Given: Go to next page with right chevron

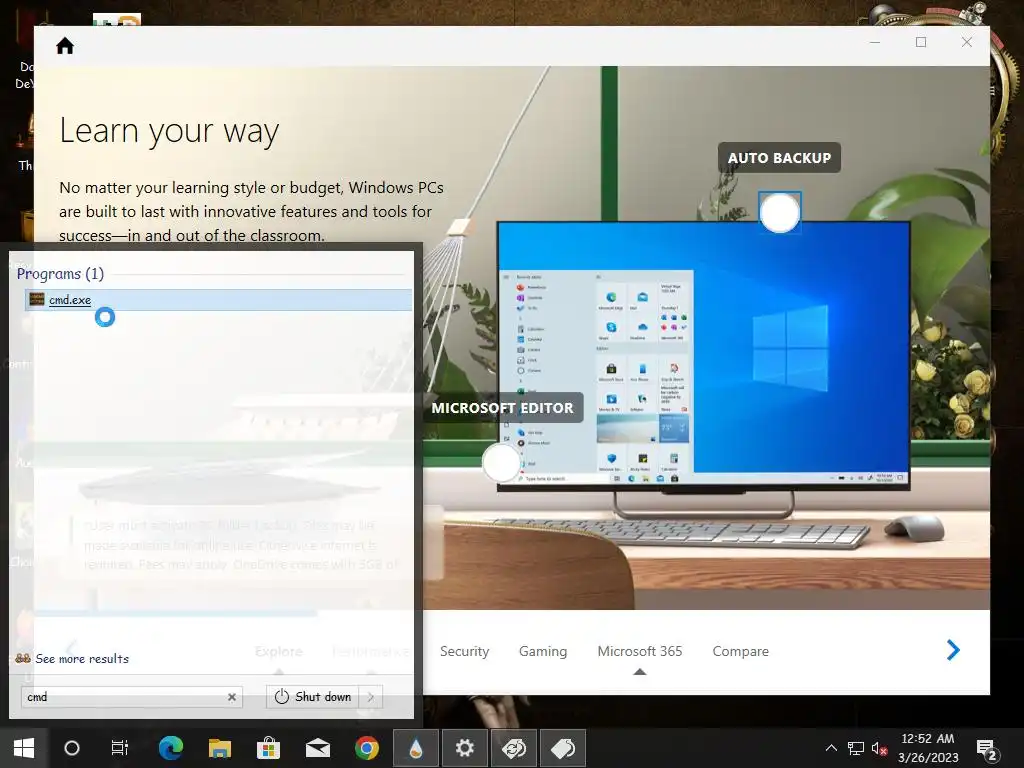Looking at the screenshot, I should [953, 650].
